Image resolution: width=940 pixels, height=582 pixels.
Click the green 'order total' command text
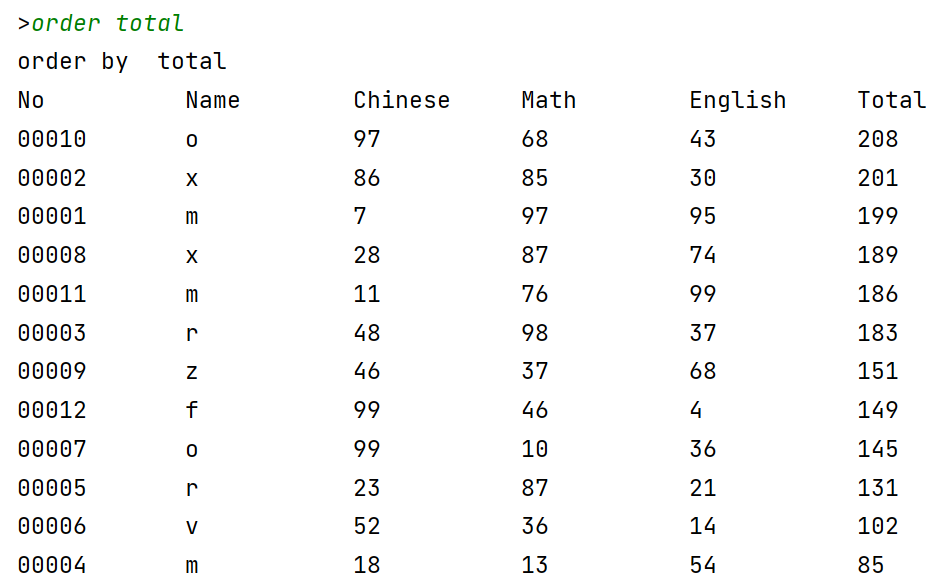tap(107, 23)
